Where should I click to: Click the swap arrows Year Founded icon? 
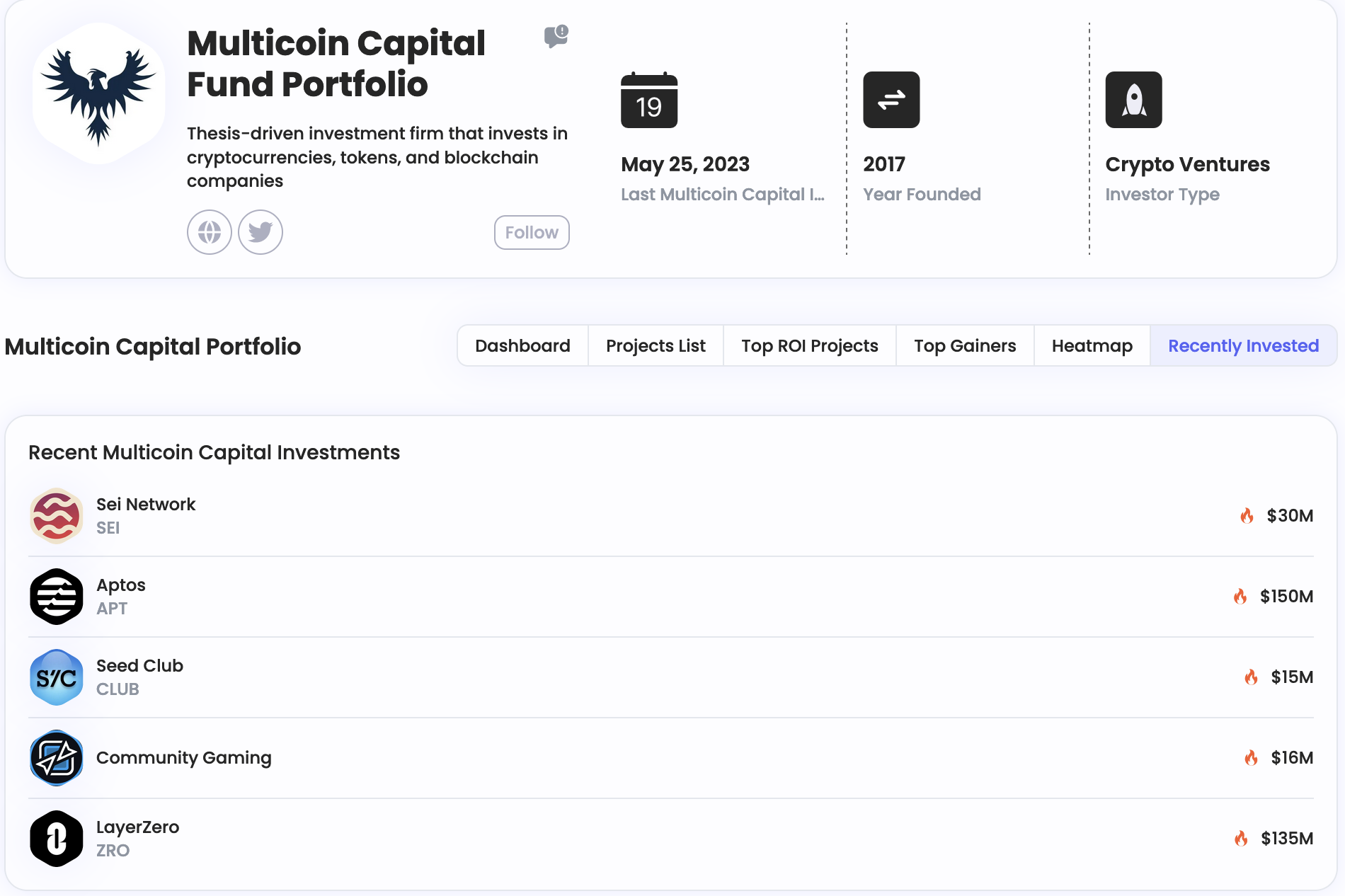(x=891, y=100)
